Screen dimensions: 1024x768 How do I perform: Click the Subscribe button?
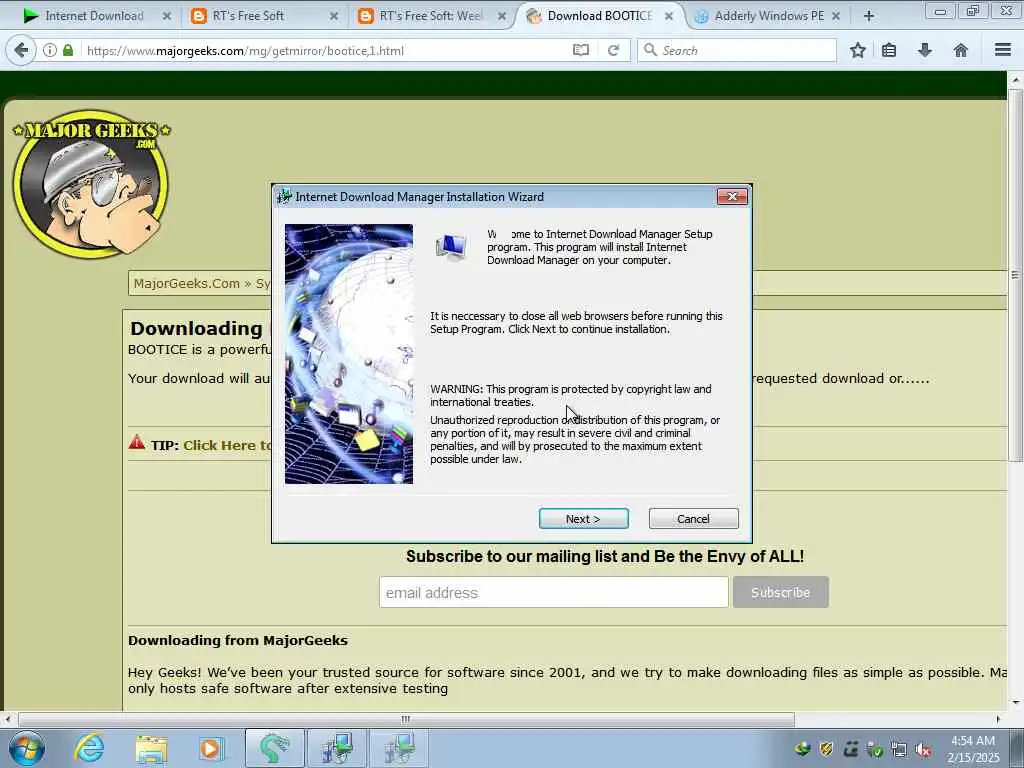point(780,592)
